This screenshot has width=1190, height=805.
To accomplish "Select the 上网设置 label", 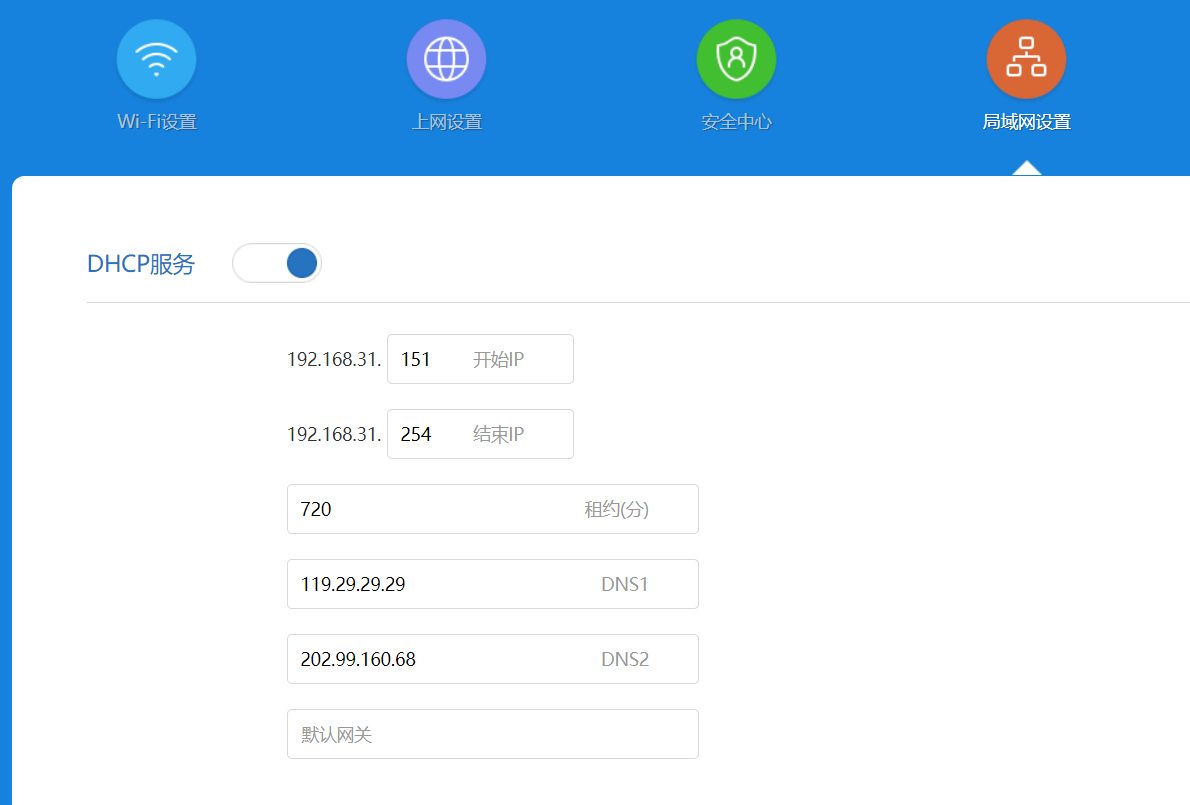I will (446, 121).
